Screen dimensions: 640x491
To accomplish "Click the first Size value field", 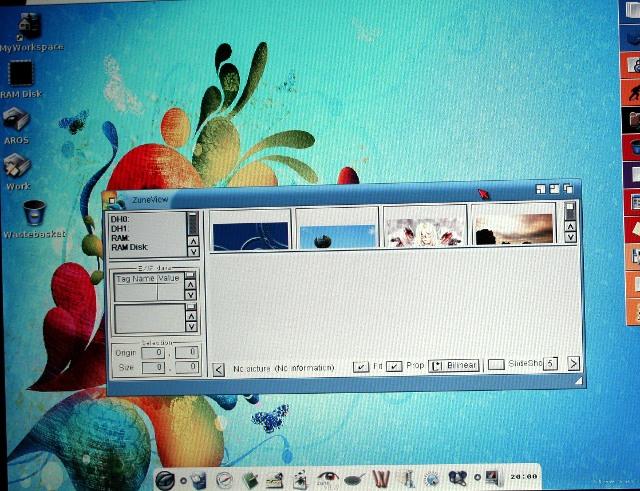I will 153,368.
